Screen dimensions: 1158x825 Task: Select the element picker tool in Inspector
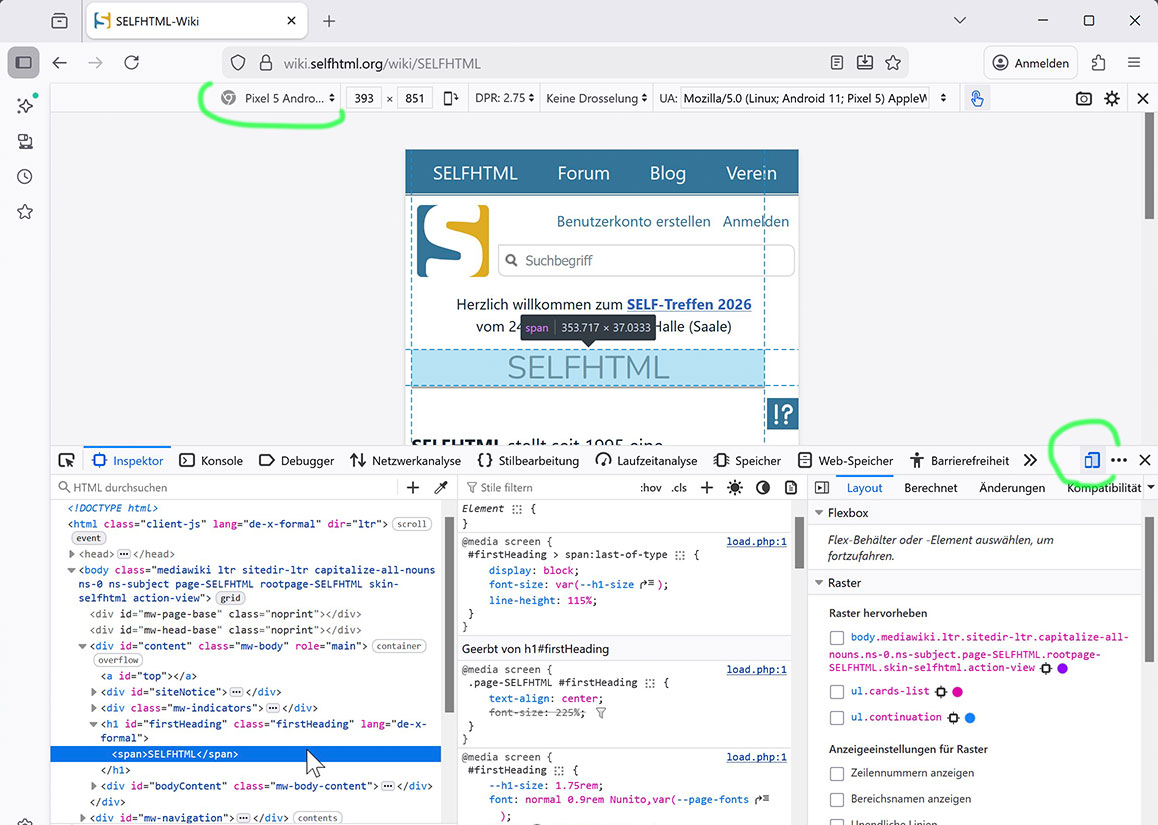tap(66, 460)
